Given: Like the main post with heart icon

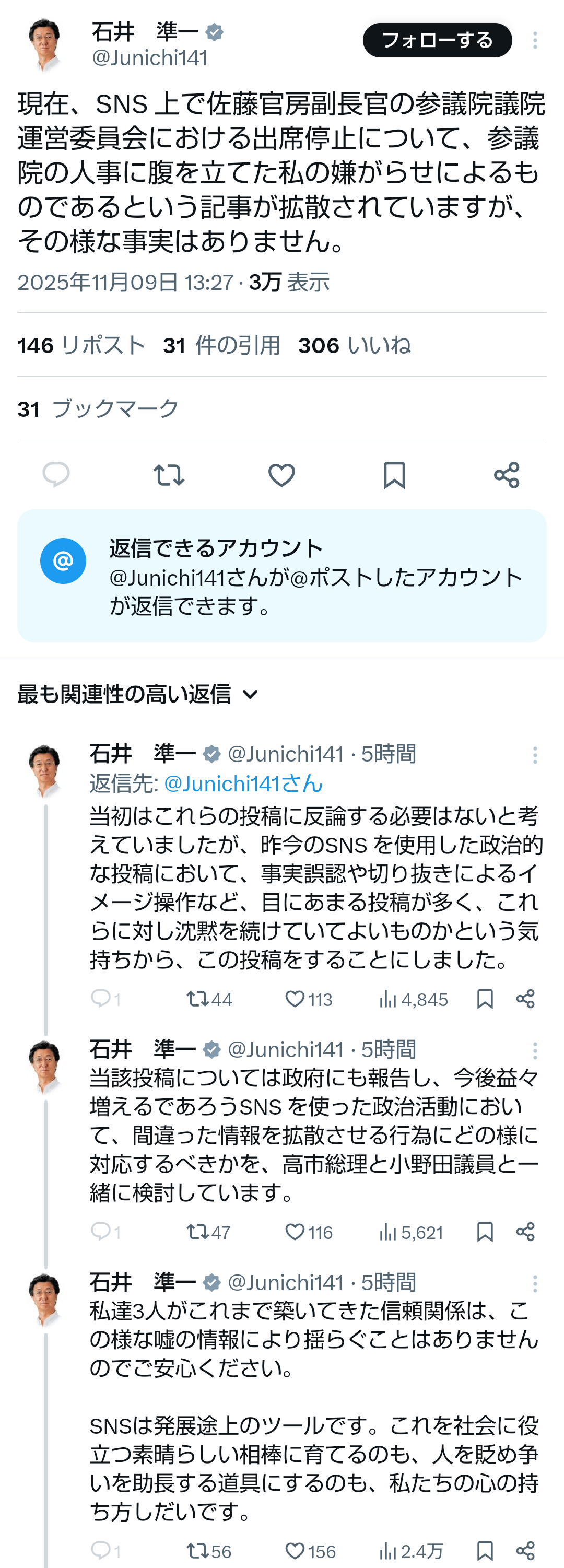Looking at the screenshot, I should [x=281, y=475].
